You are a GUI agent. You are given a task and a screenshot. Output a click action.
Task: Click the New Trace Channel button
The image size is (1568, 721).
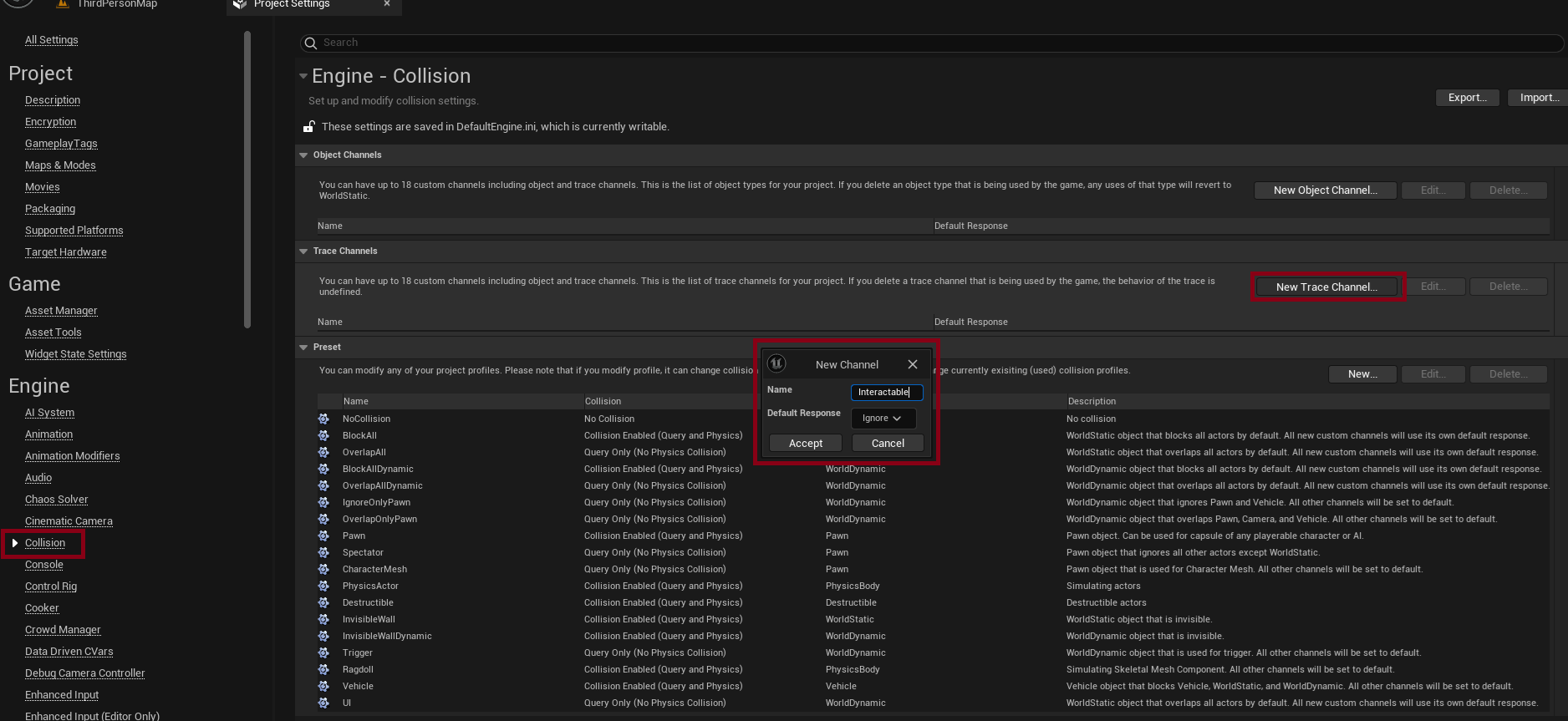(x=1326, y=287)
